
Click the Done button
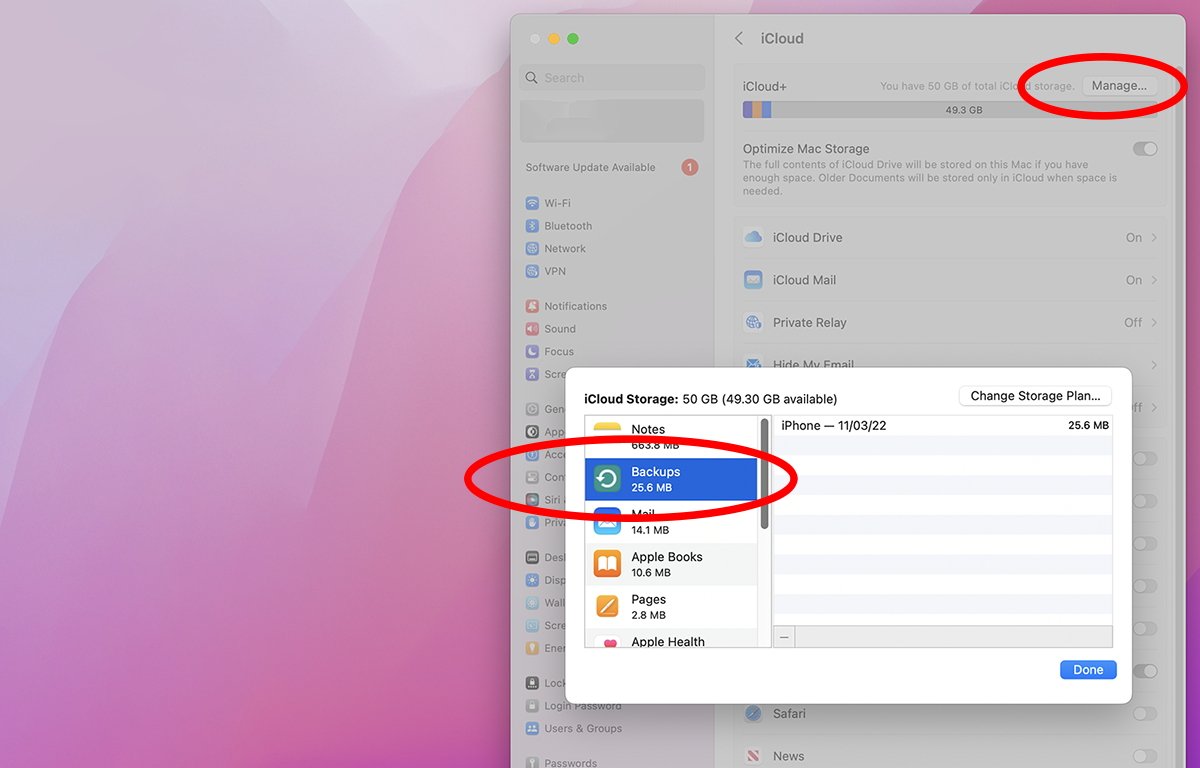point(1088,670)
